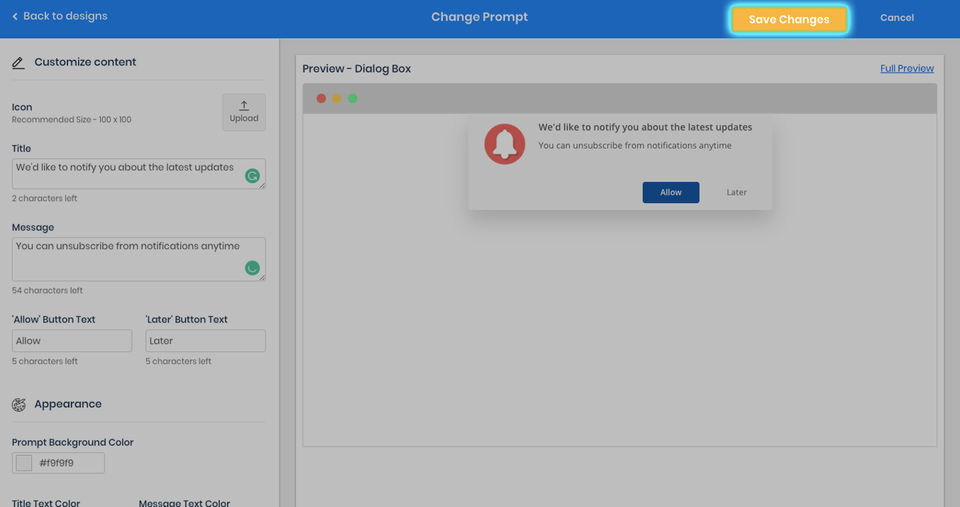Click 'Title Text Color' label

(46, 503)
